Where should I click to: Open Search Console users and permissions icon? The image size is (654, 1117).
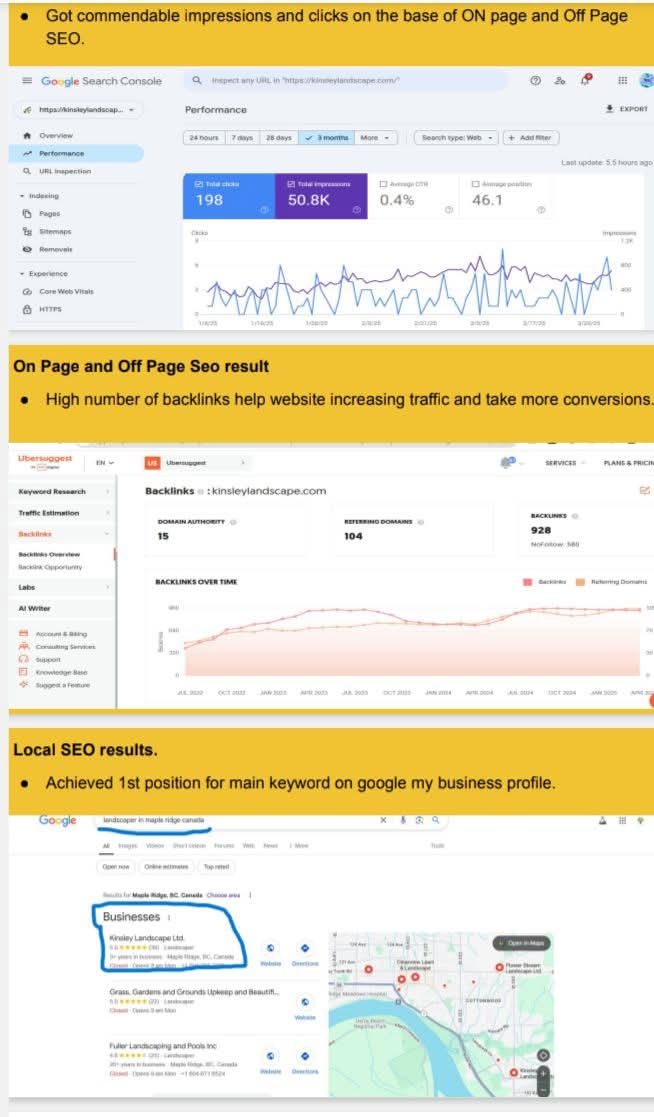560,80
